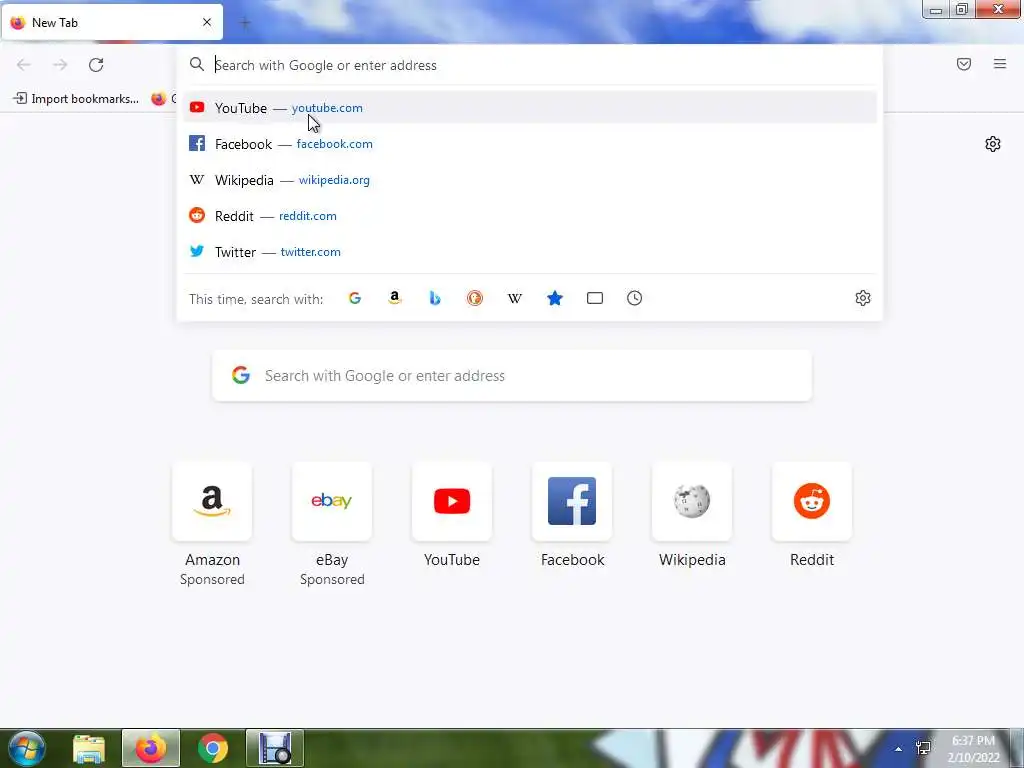The image size is (1024, 768).
Task: Choose the YouTube suggestion in dropdown
Action: 529,108
